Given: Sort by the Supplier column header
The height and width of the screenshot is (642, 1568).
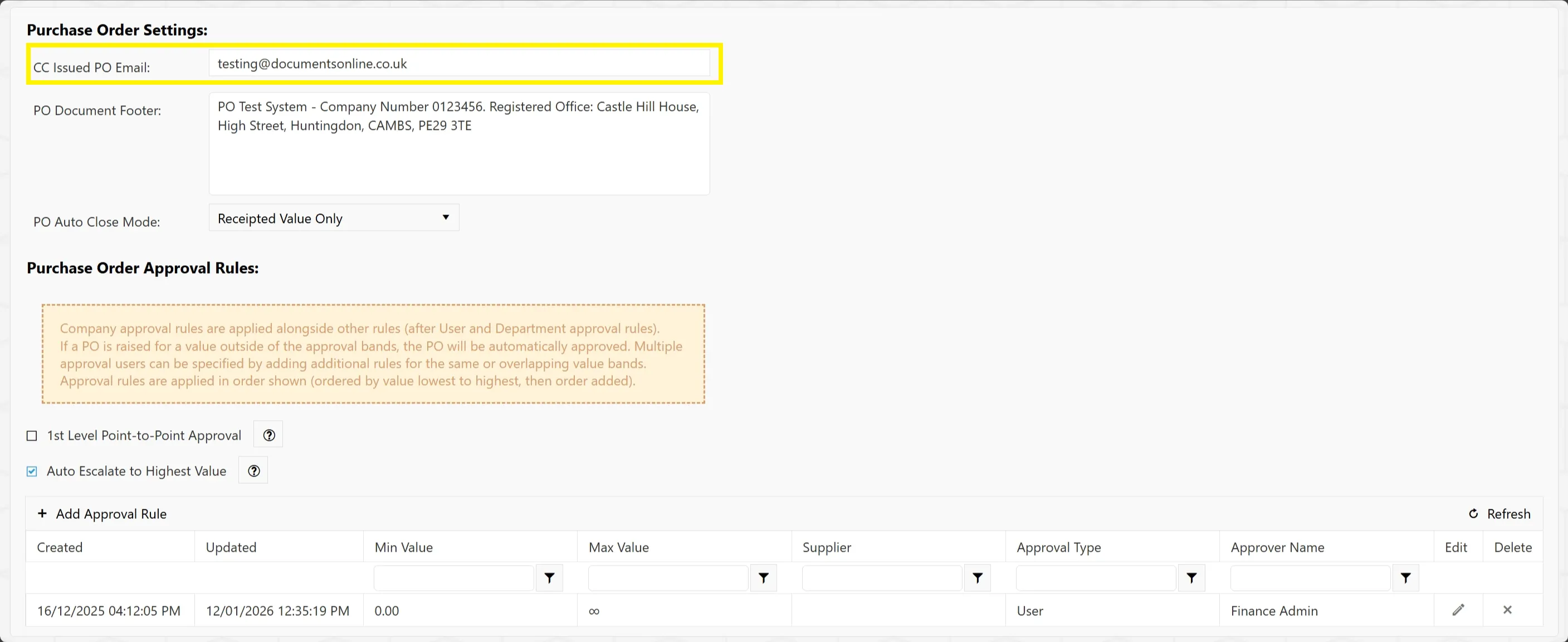Looking at the screenshot, I should click(898, 547).
